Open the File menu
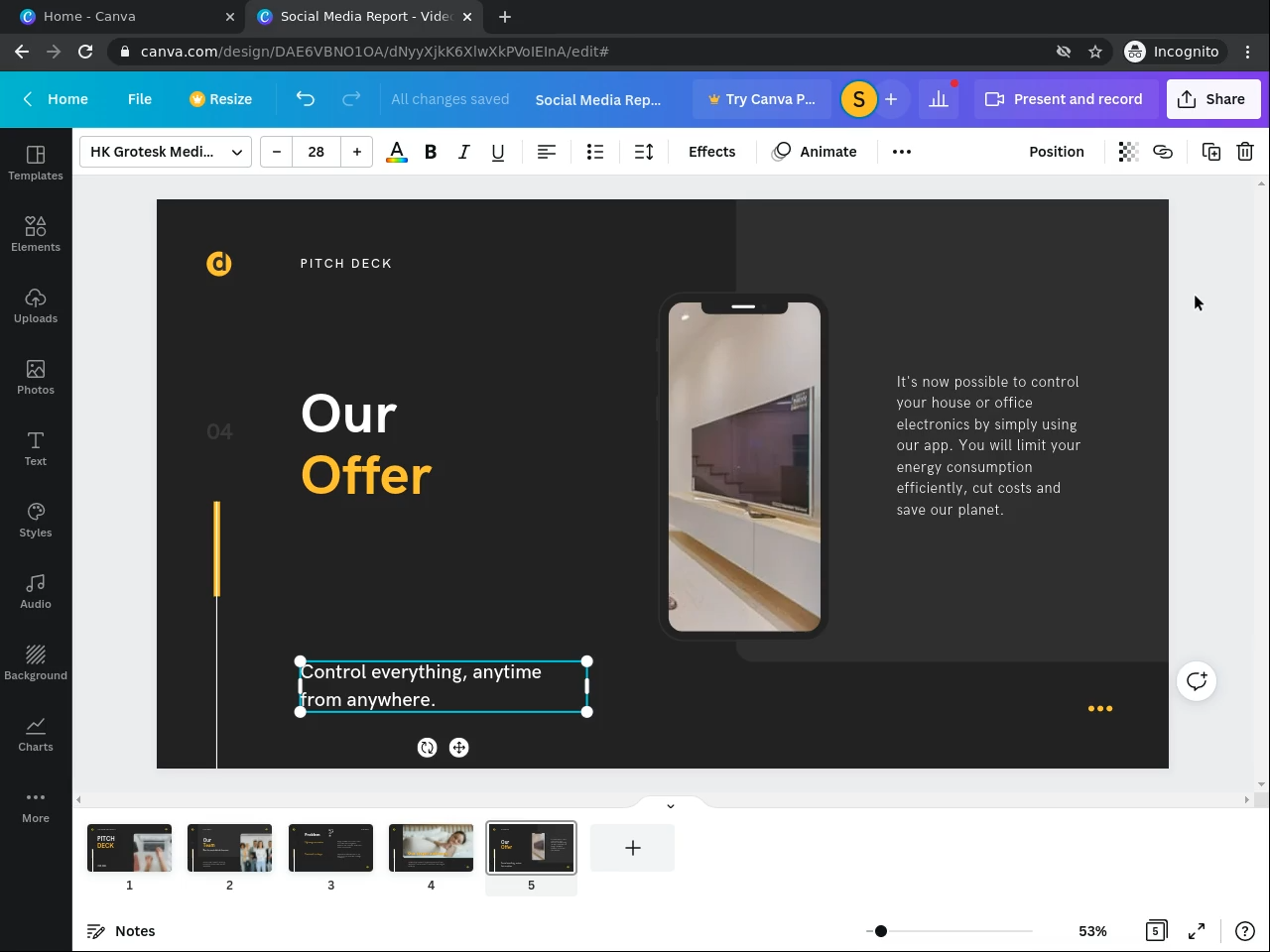The image size is (1270, 952). [140, 99]
